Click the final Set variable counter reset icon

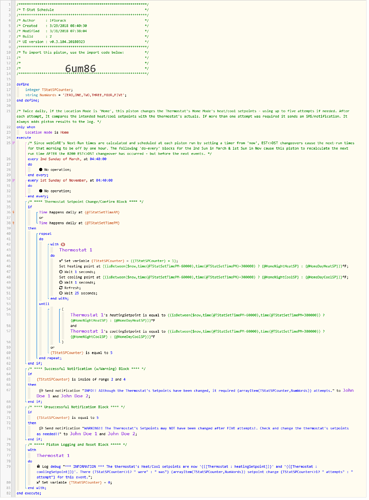(39, 482)
